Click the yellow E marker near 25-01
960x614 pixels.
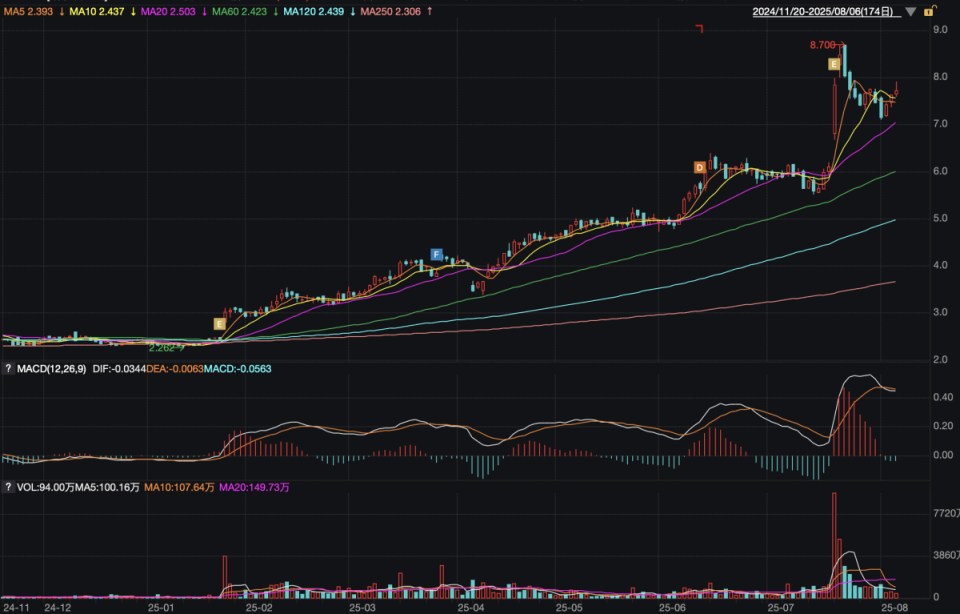coord(219,324)
